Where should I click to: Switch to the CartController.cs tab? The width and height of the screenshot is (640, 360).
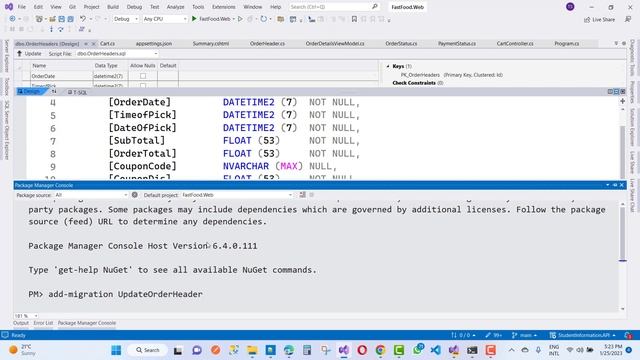click(x=515, y=43)
